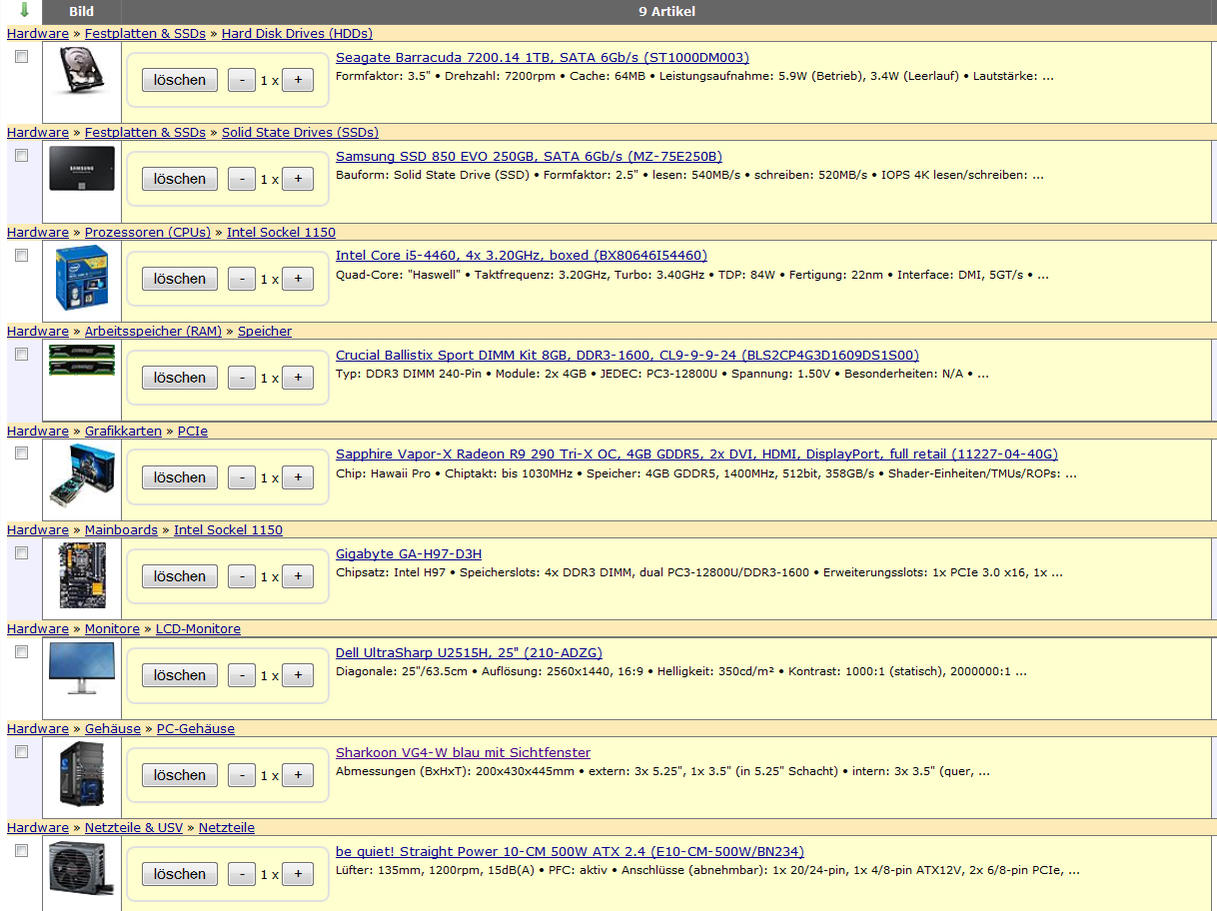This screenshot has height=911, width=1217.
Task: Open Crucial Ballistix Sport DIMM Kit link
Action: pyautogui.click(x=627, y=355)
